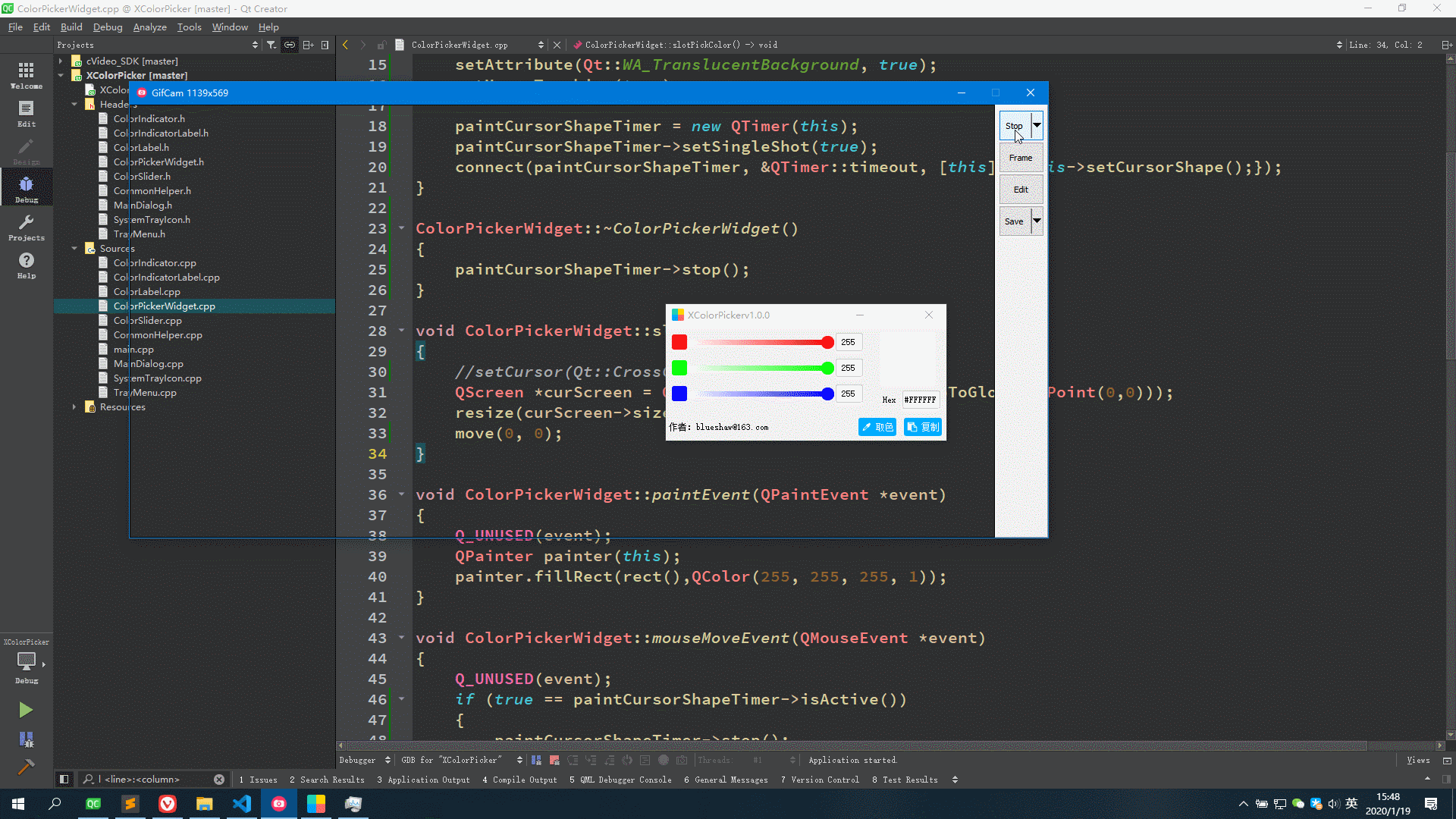Image resolution: width=1456 pixels, height=819 pixels.
Task: Open the Save button dropdown arrow
Action: pyautogui.click(x=1037, y=221)
